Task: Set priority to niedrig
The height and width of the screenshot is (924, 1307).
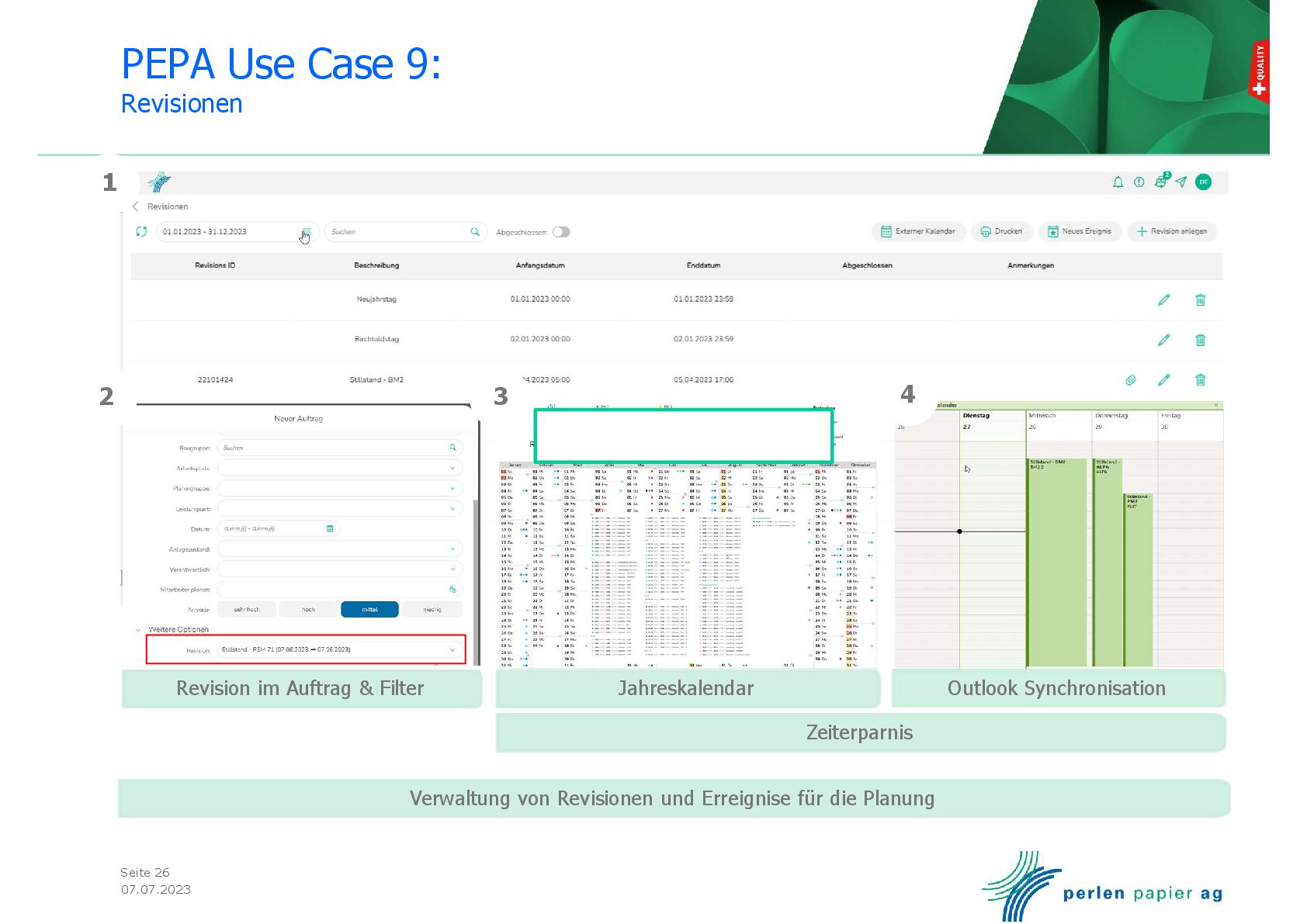Action: (x=432, y=610)
